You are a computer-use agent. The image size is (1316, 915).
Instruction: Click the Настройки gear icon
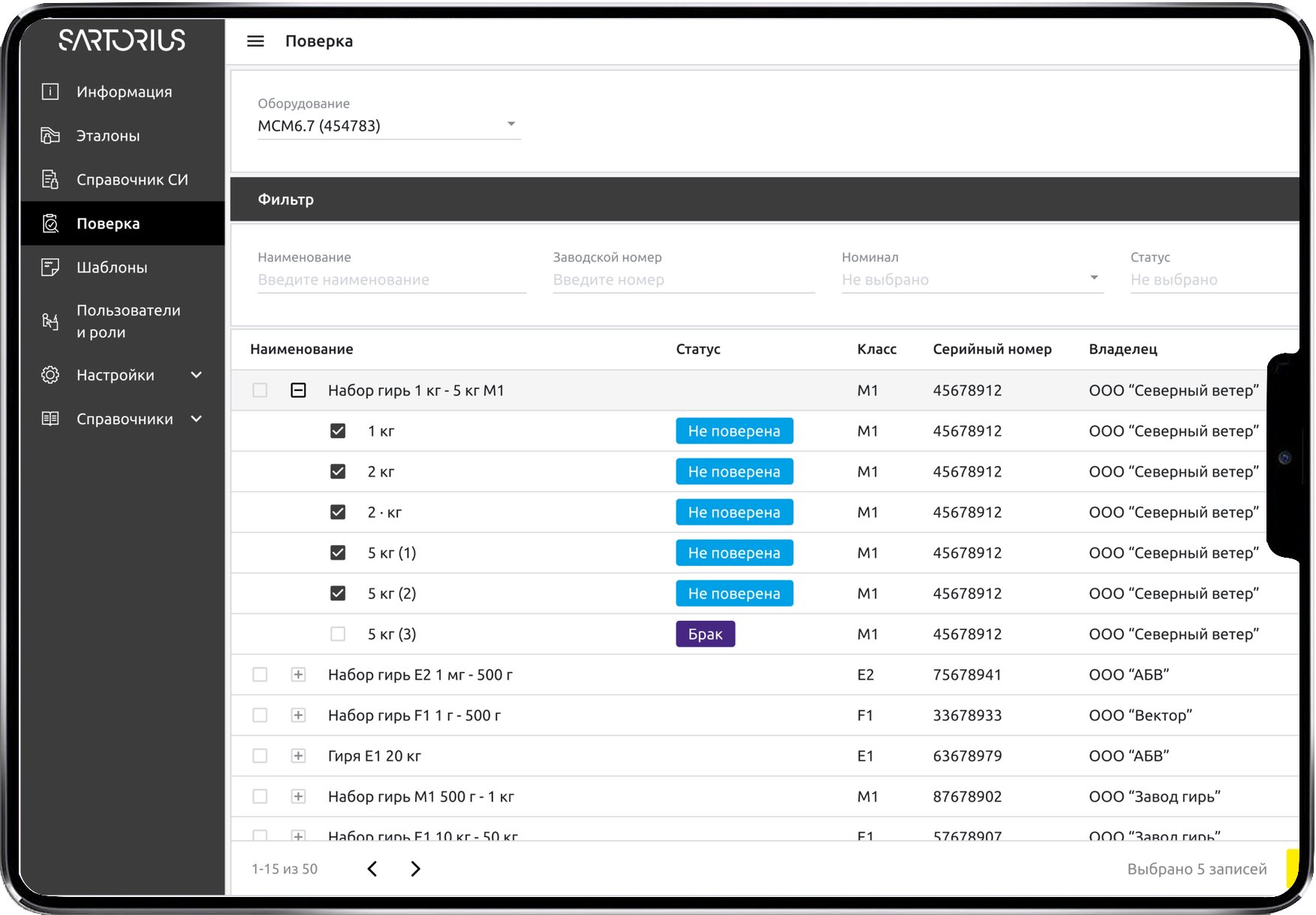point(50,375)
